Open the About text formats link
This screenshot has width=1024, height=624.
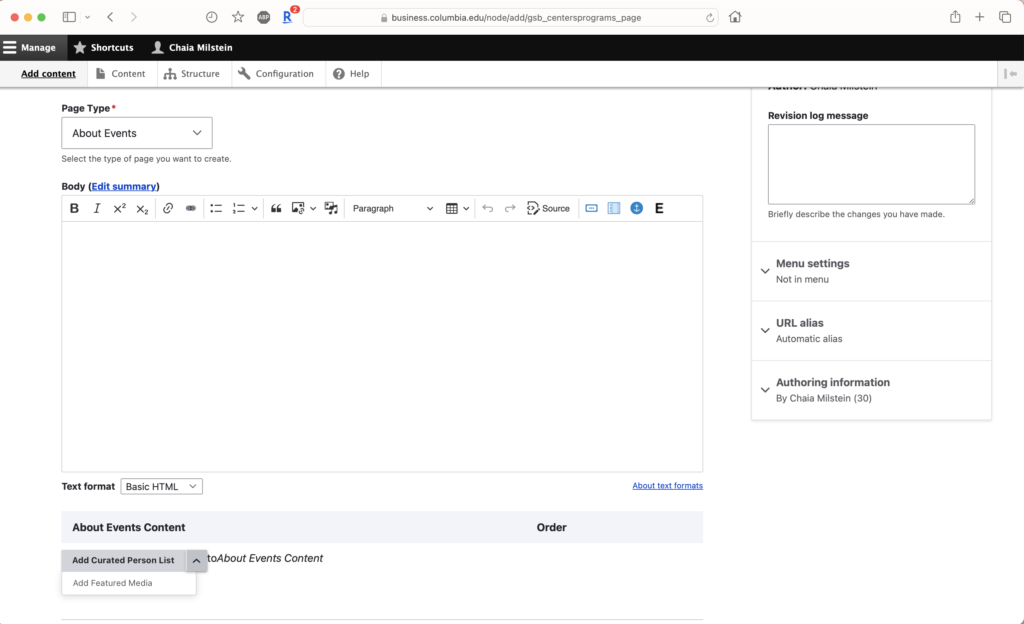(x=667, y=485)
